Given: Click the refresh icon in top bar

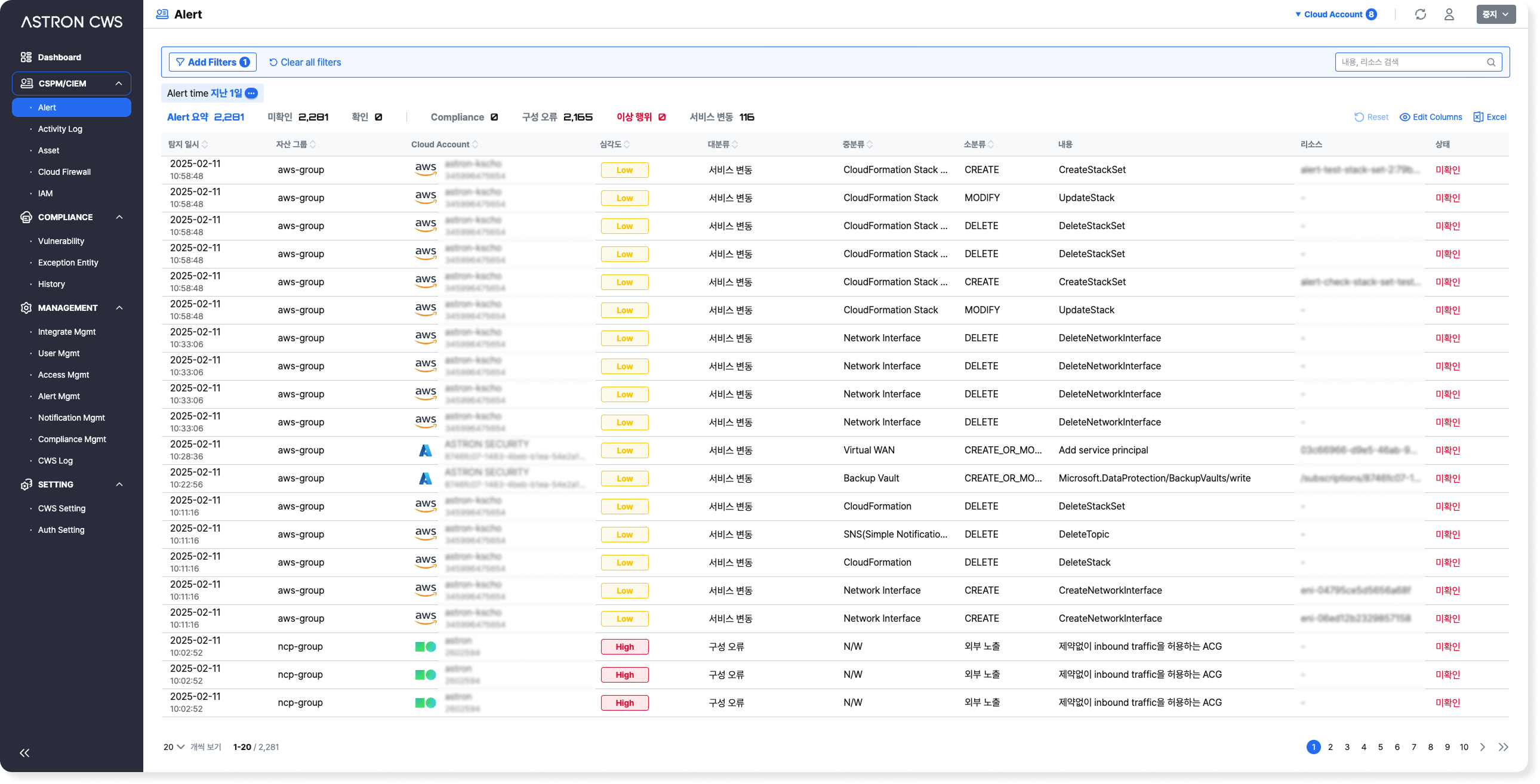Looking at the screenshot, I should point(1421,14).
